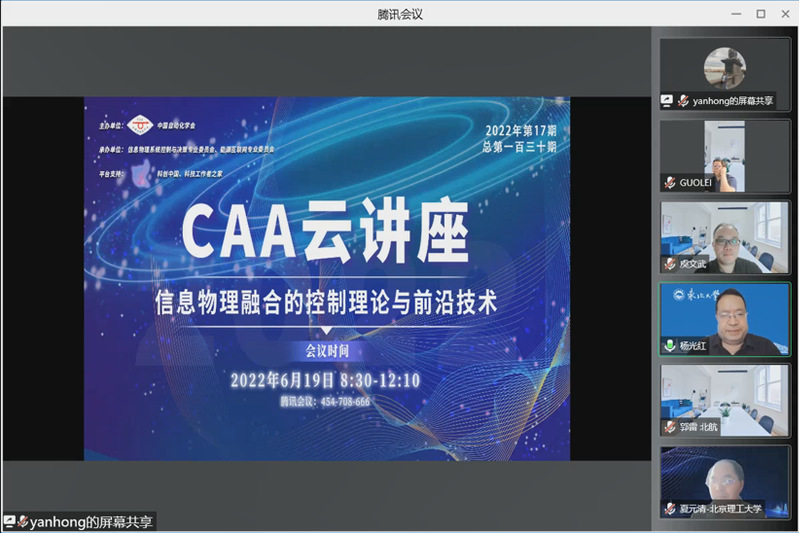The height and width of the screenshot is (533, 799).
Task: Click the screen-share icon in yanhong's tile
Action: coord(667,100)
